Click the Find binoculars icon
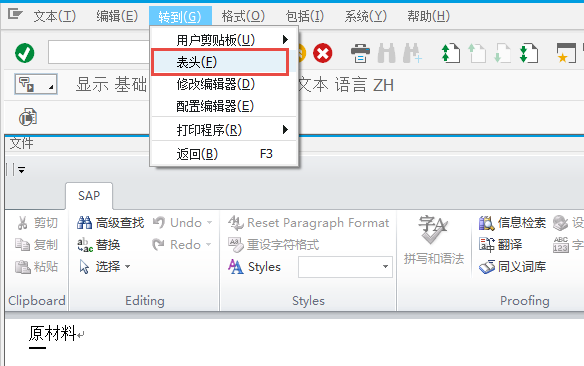This screenshot has height=366, width=584. pyautogui.click(x=386, y=53)
